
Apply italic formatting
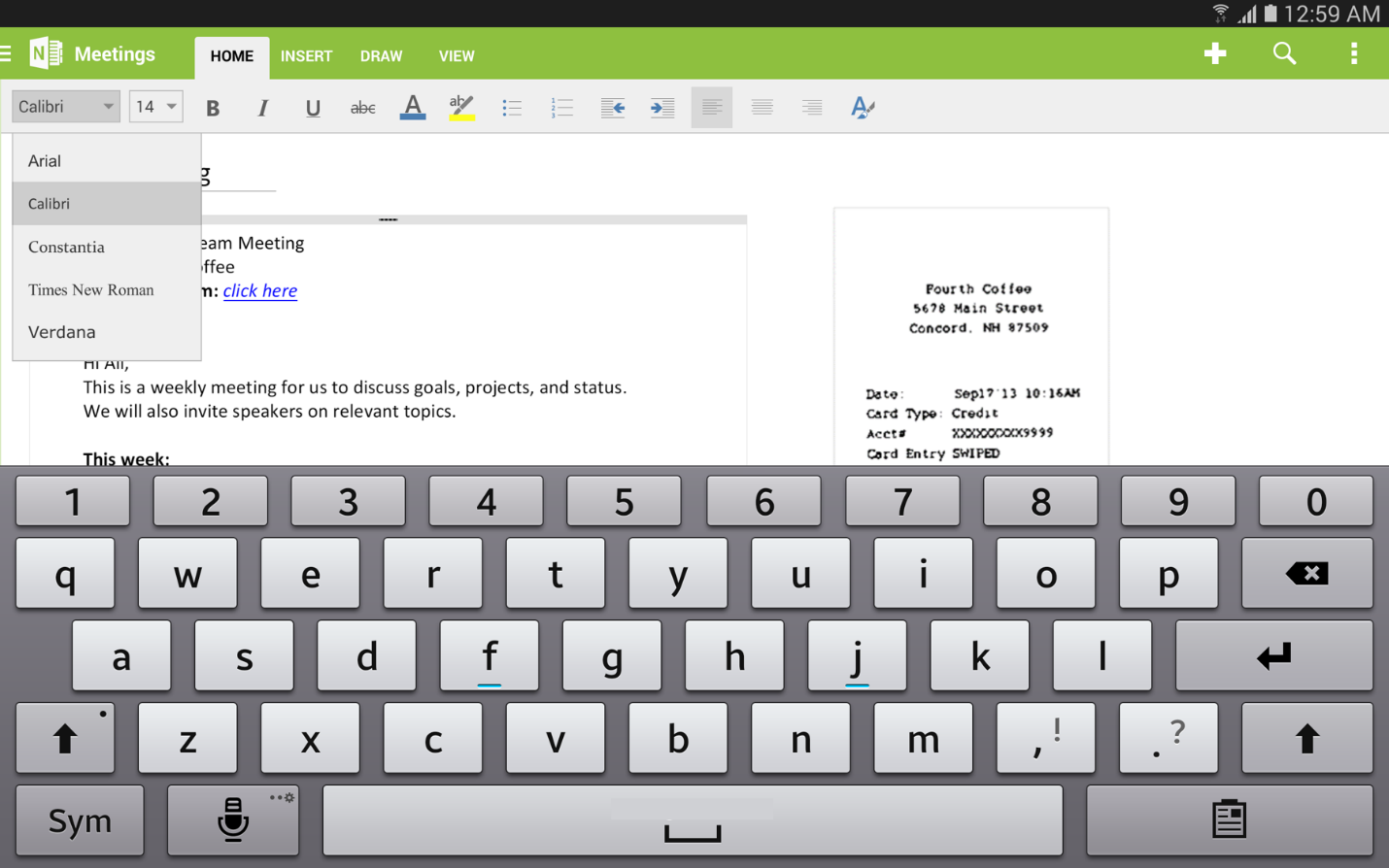(262, 107)
